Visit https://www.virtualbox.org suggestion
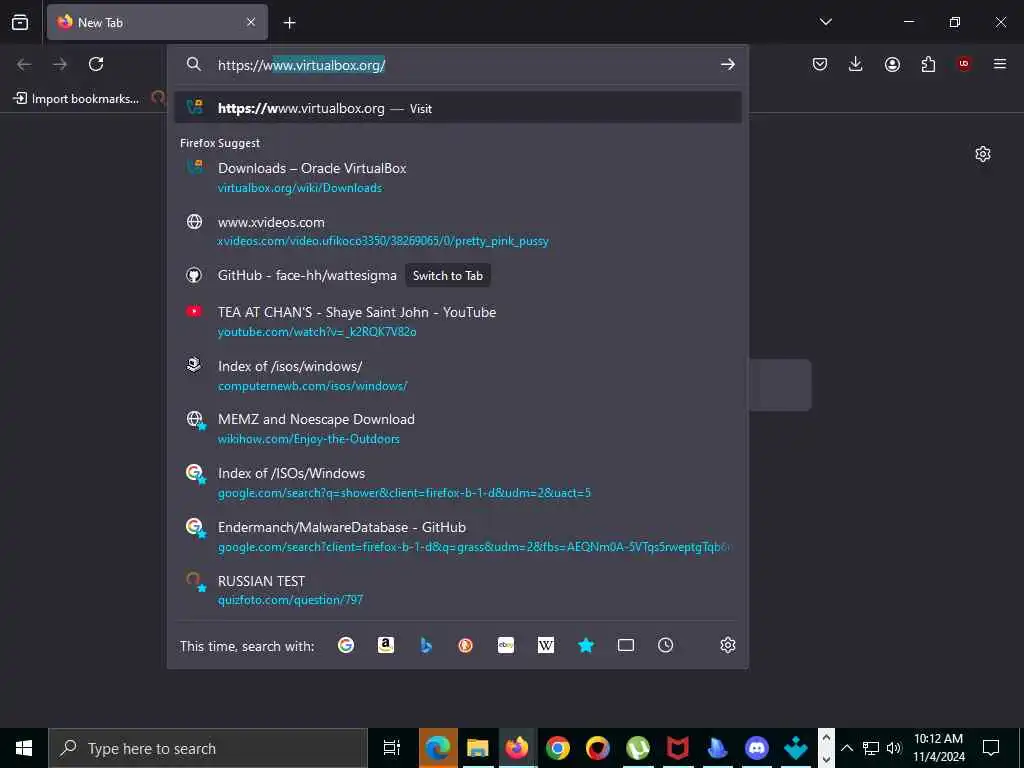 [458, 108]
